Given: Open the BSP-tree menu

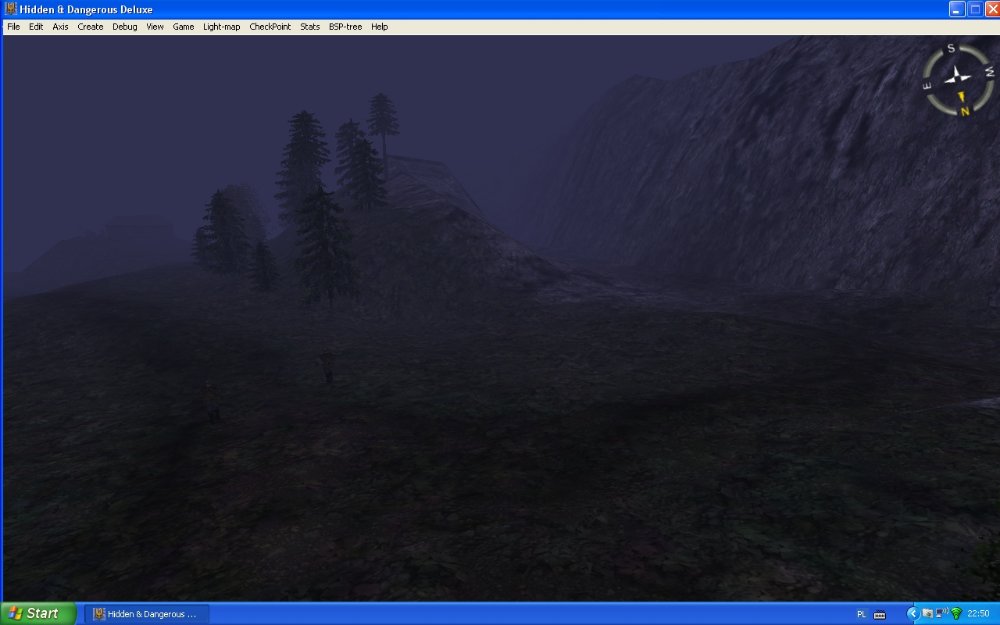Looking at the screenshot, I should (x=345, y=27).
